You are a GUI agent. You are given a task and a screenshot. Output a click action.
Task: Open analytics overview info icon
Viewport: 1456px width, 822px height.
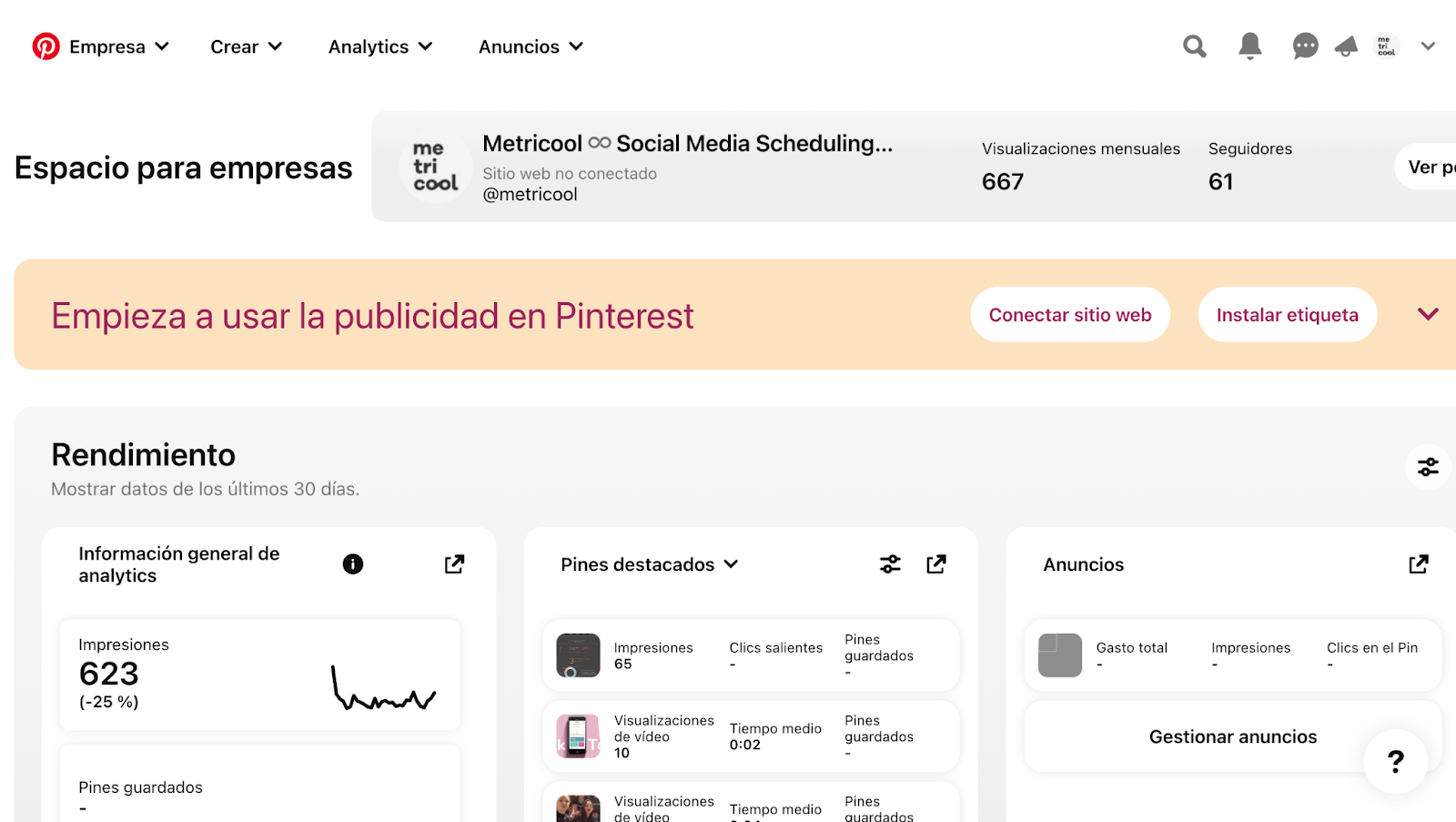pos(353,564)
